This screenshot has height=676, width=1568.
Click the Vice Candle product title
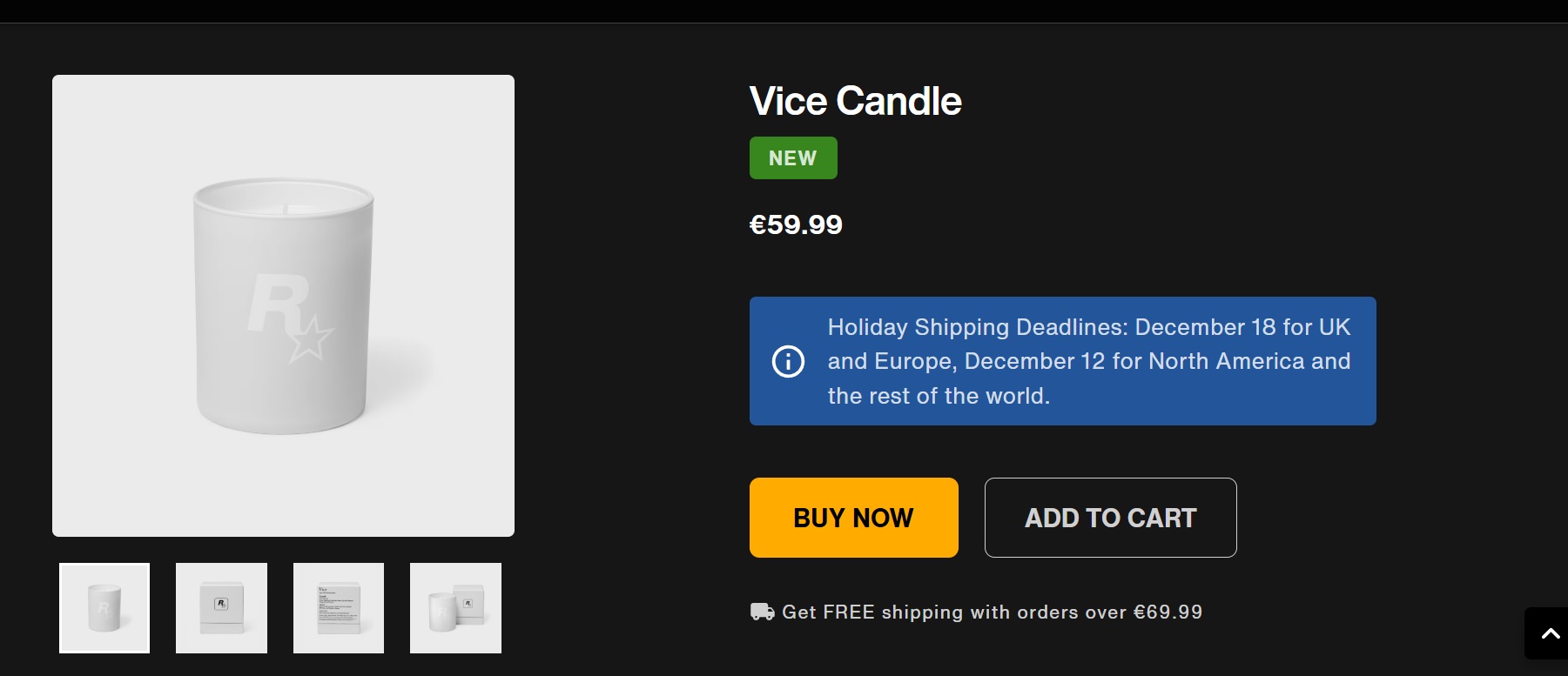tap(855, 102)
